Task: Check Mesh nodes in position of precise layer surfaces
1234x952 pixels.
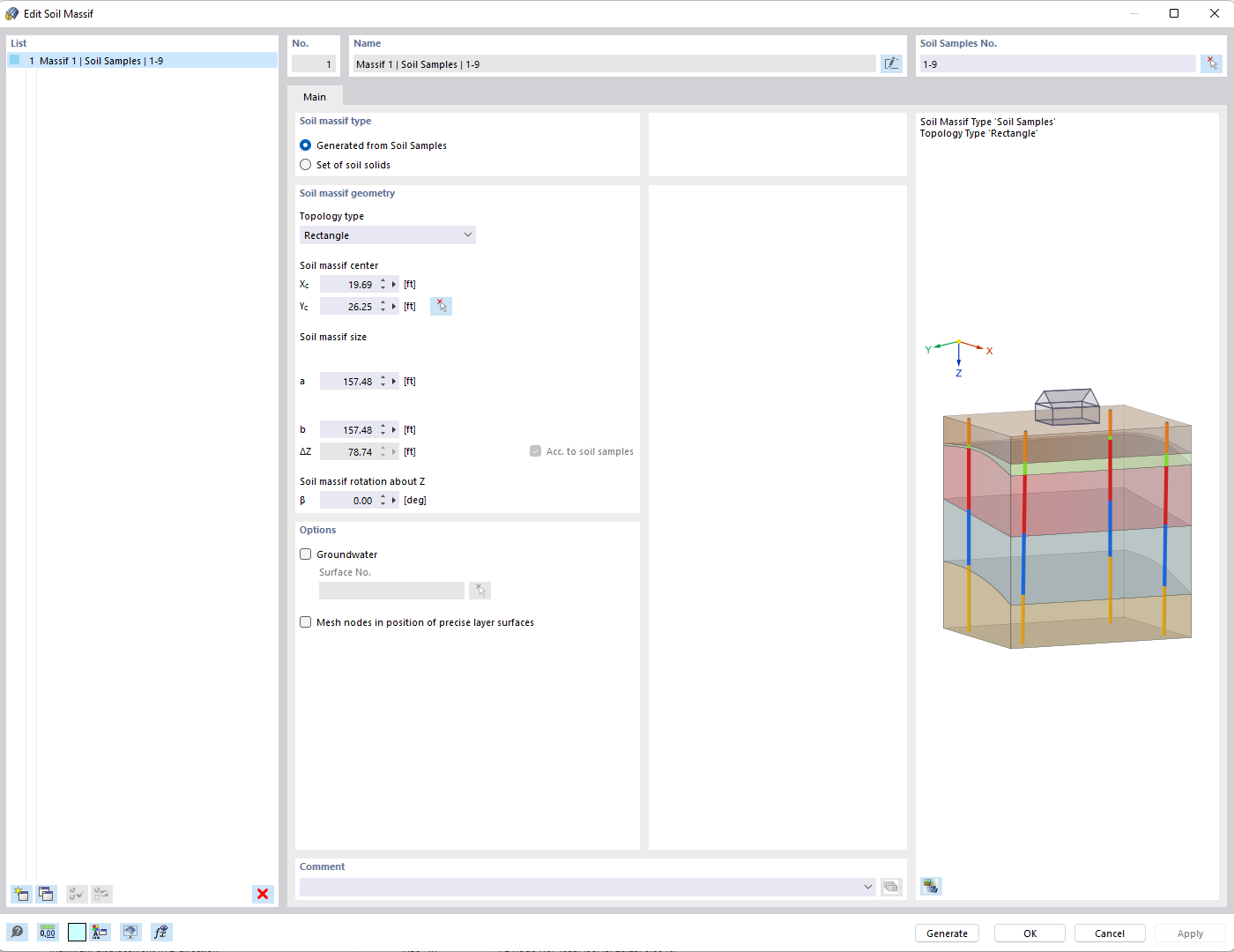Action: 305,621
